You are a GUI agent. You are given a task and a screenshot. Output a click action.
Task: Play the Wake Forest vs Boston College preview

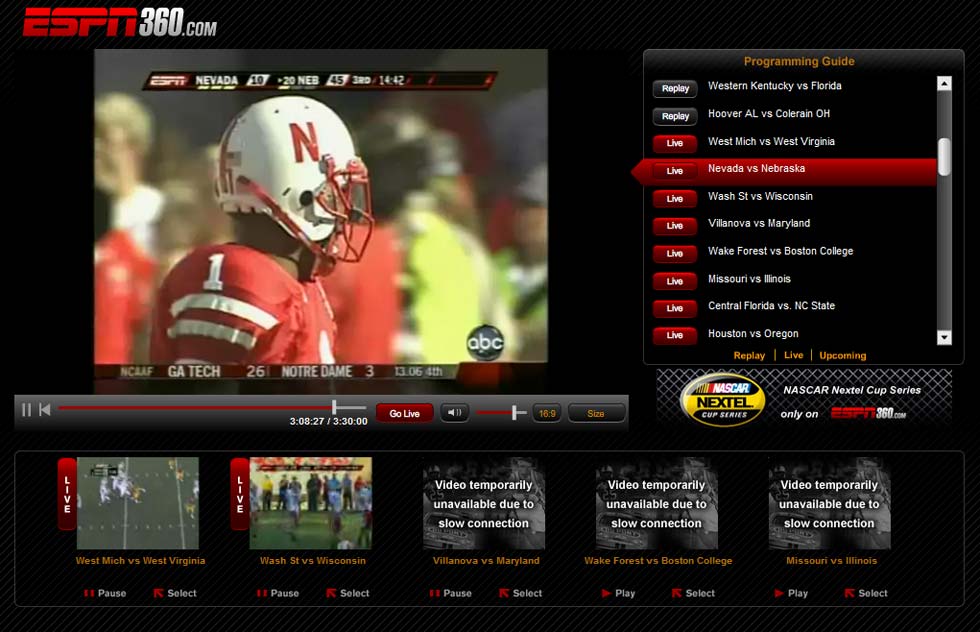pos(619,593)
